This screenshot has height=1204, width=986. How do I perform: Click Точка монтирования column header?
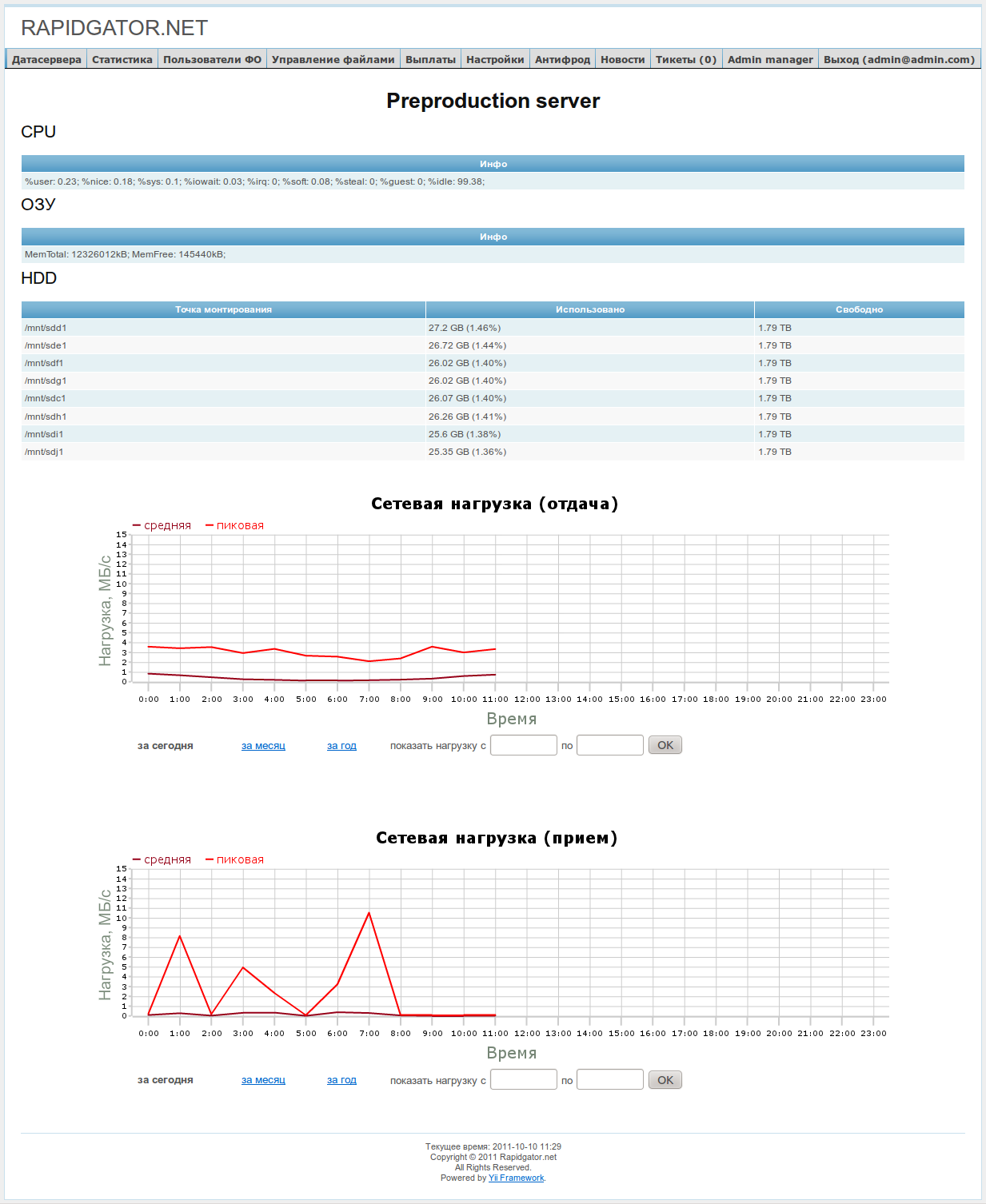pyautogui.click(x=223, y=309)
